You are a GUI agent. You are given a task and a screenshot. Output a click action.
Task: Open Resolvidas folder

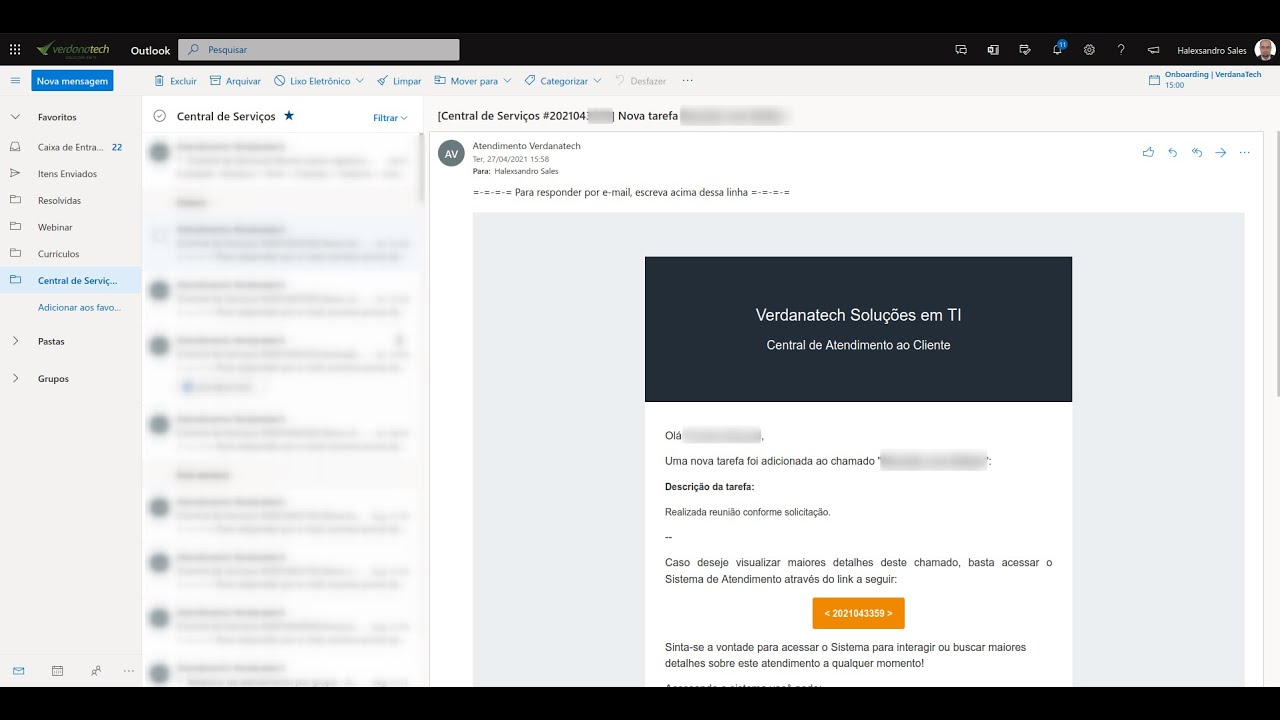click(71, 200)
